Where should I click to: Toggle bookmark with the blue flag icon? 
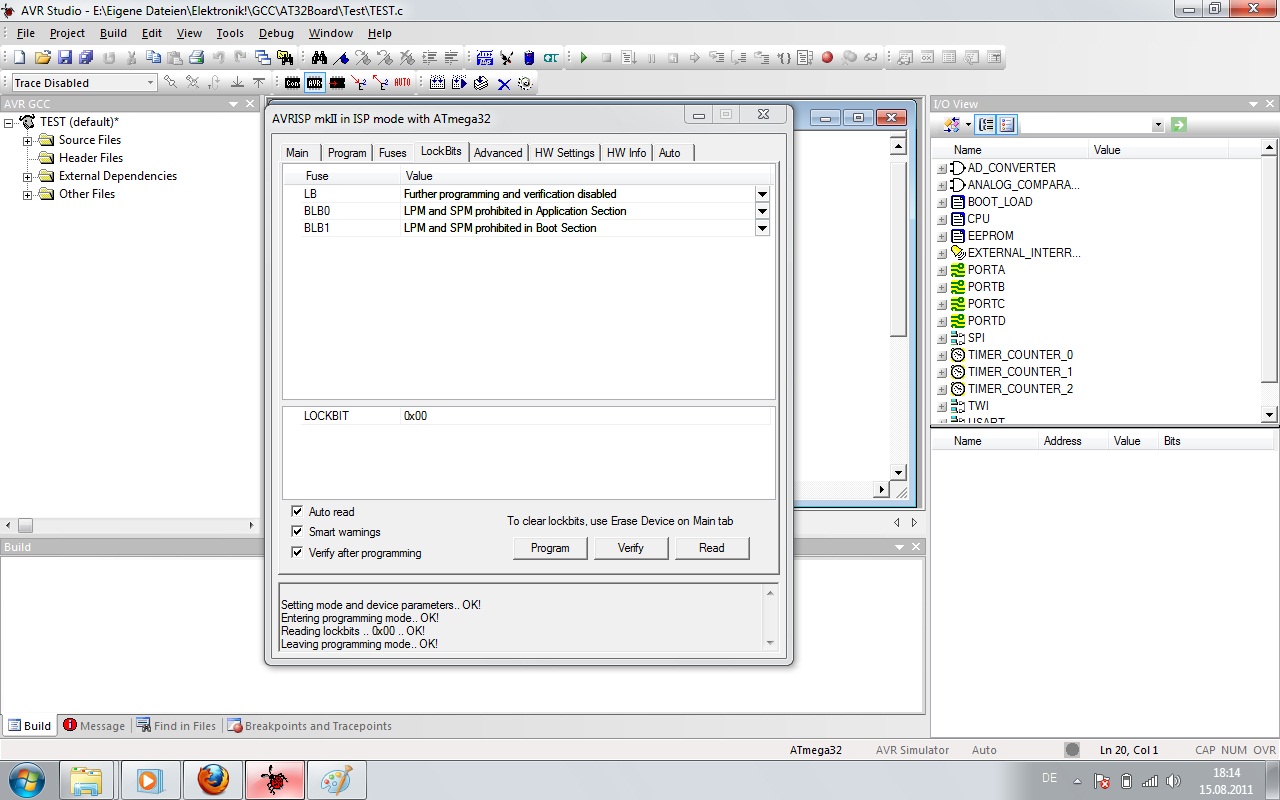tap(341, 58)
